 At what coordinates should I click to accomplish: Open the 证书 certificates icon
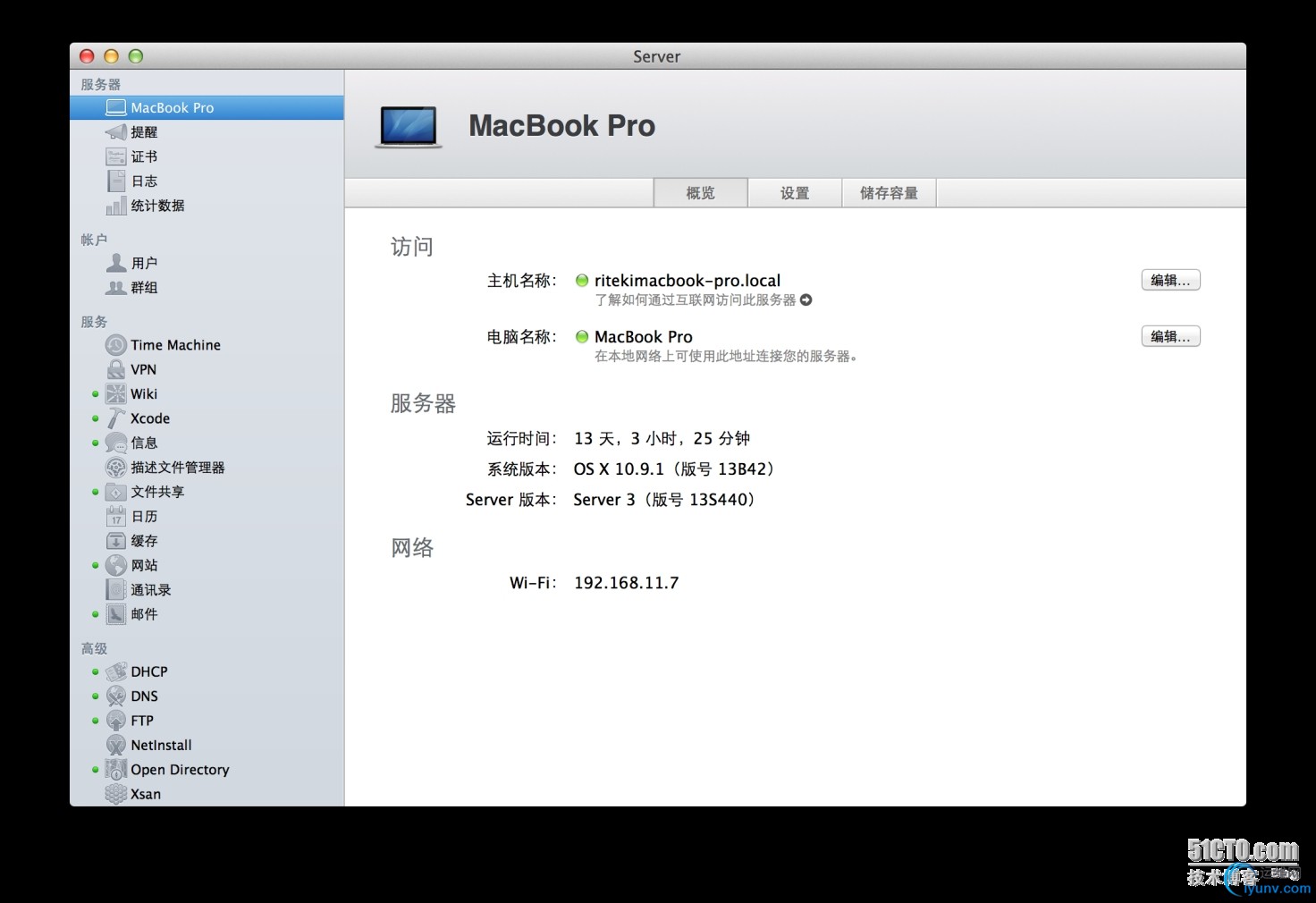[x=116, y=156]
